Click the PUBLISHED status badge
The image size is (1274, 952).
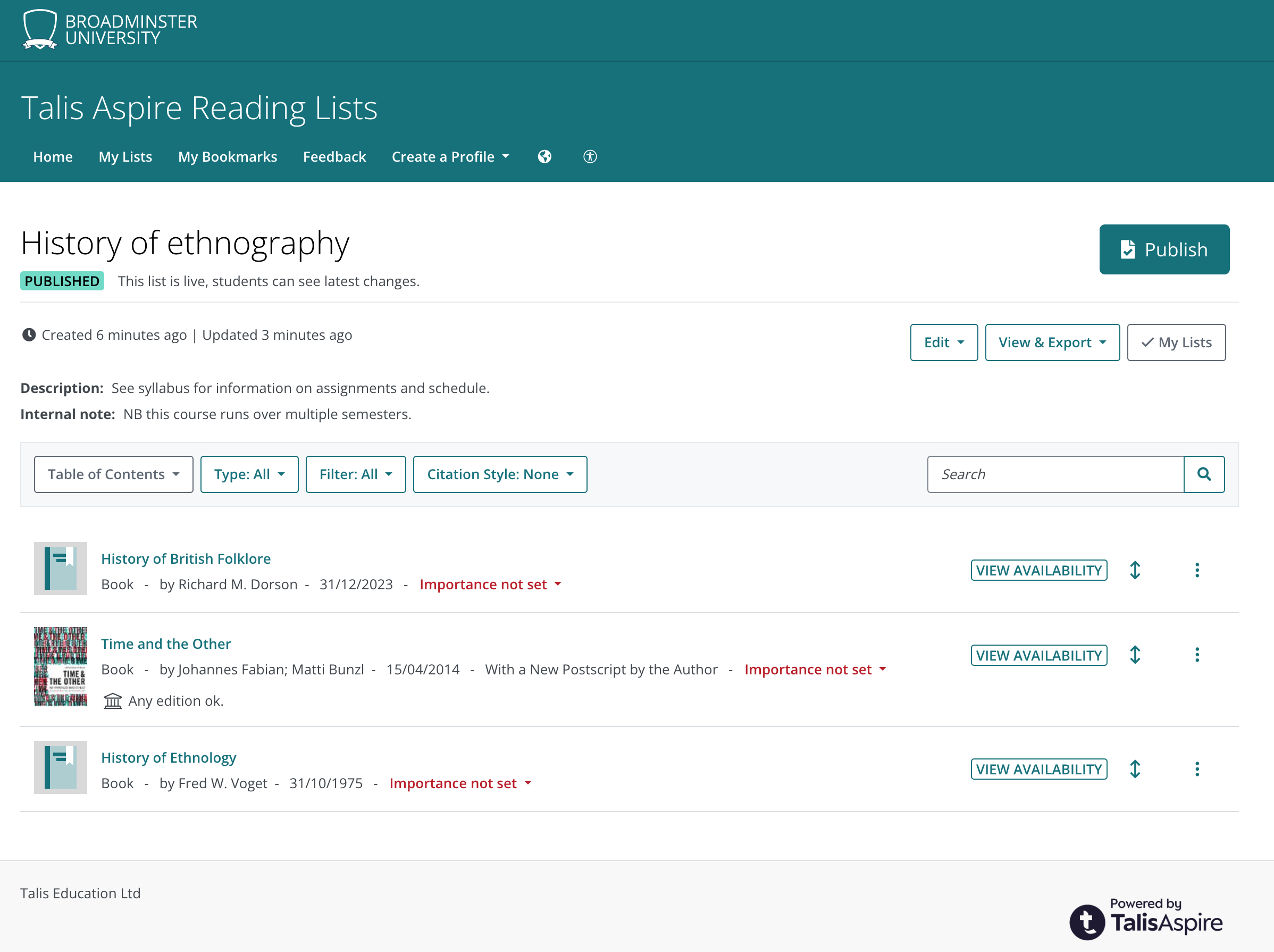coord(62,281)
